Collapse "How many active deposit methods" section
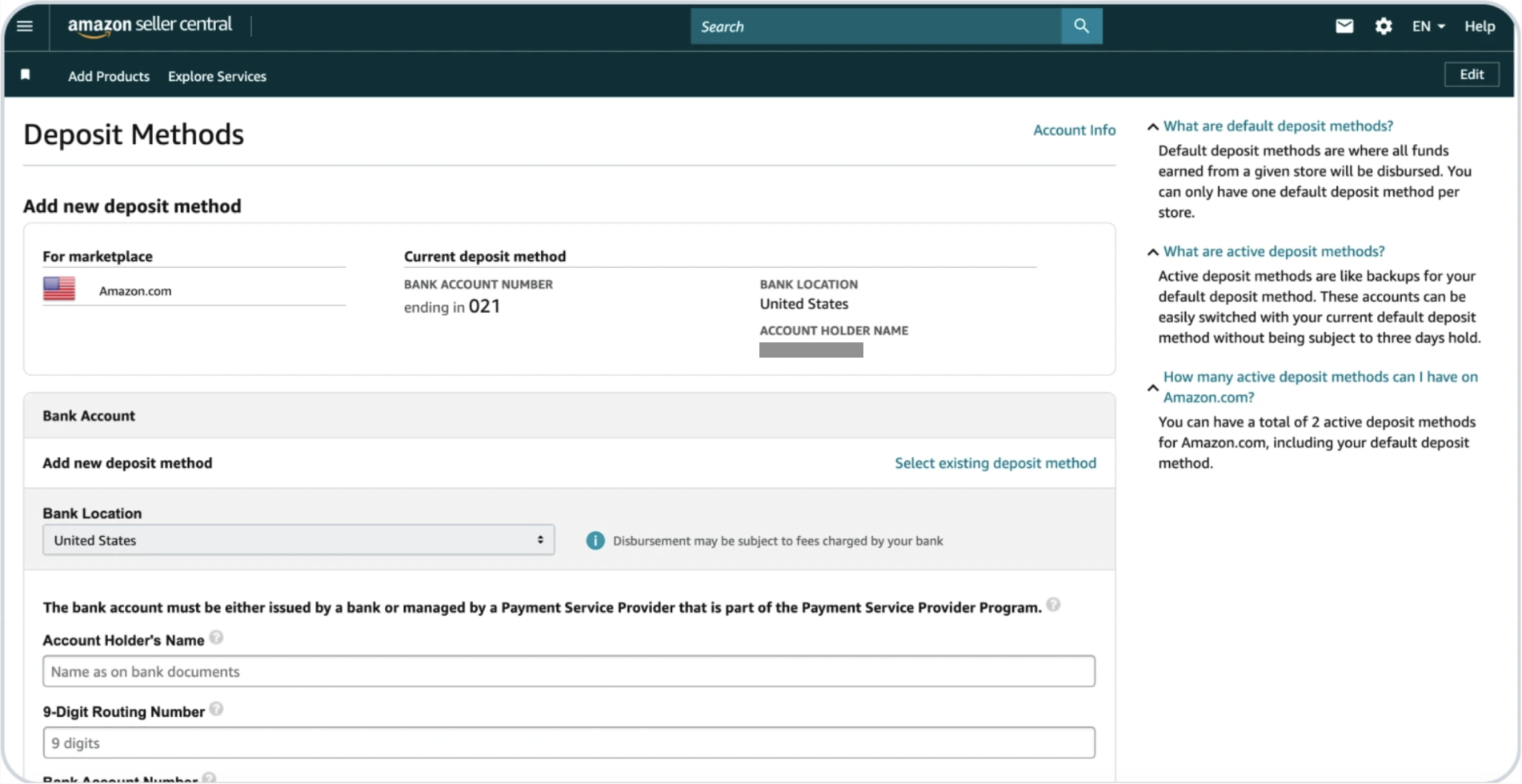Image resolution: width=1522 pixels, height=784 pixels. (1152, 387)
